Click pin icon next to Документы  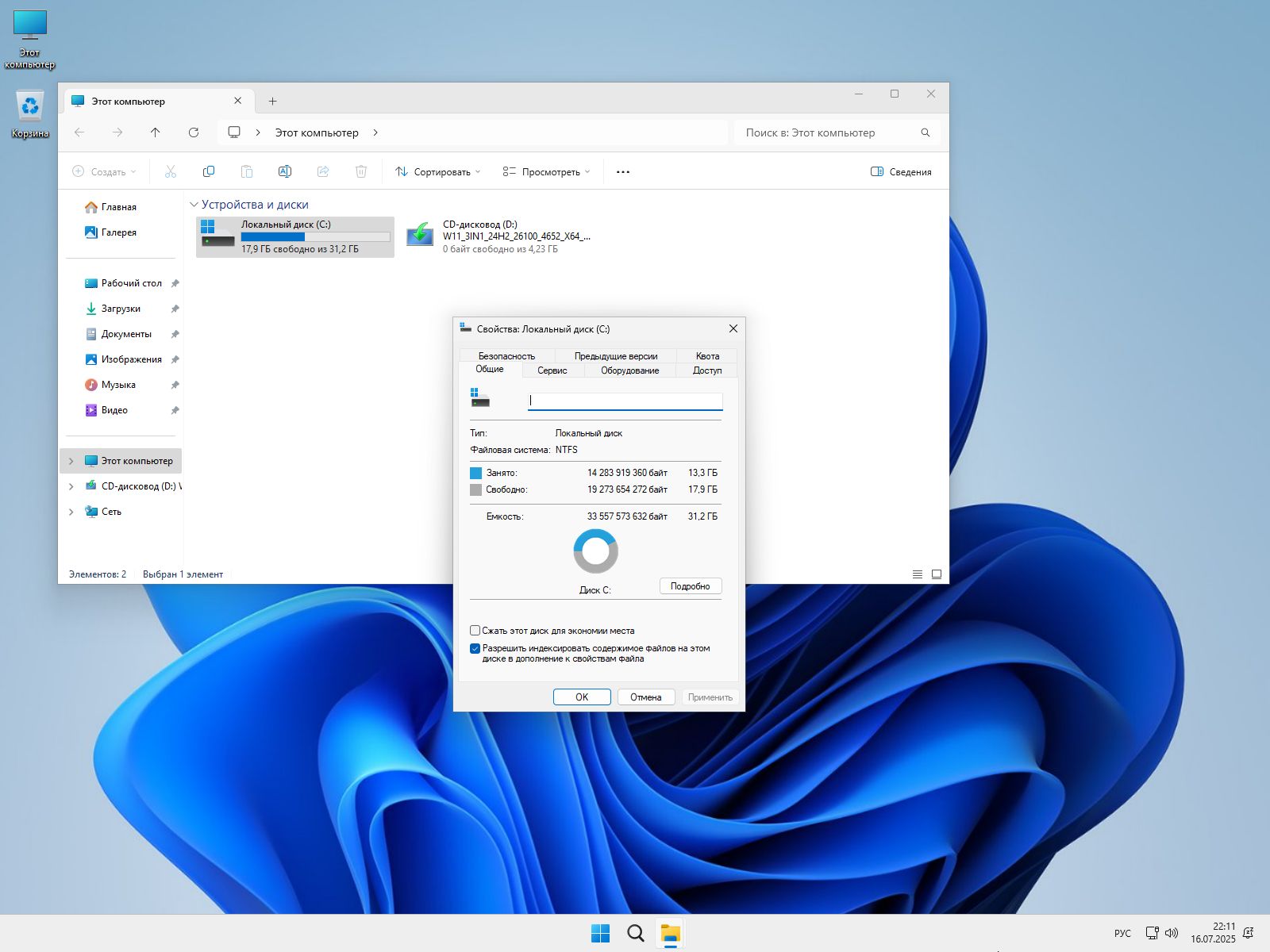(x=175, y=334)
